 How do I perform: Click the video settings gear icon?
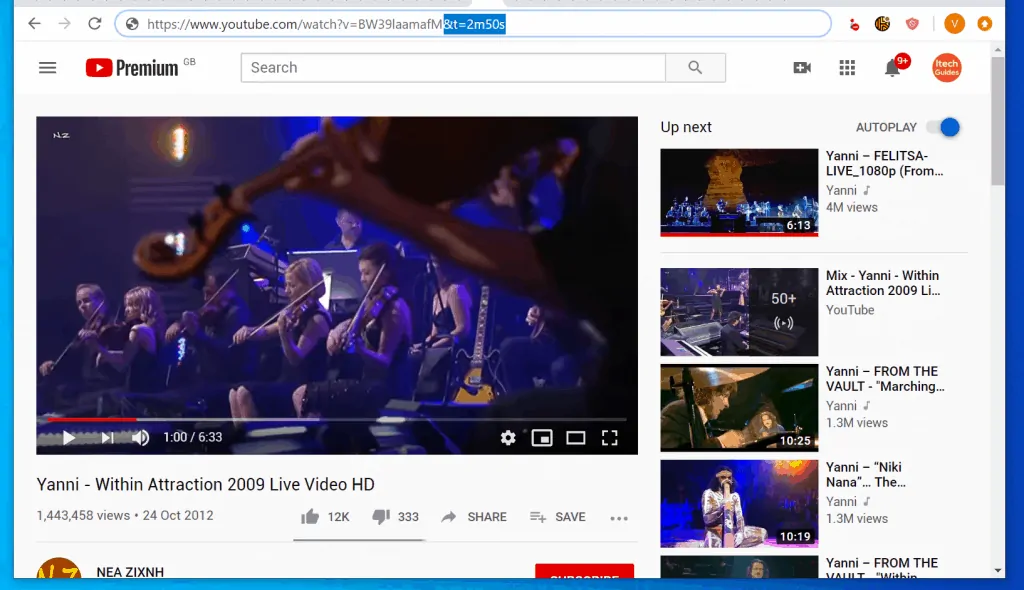[508, 438]
